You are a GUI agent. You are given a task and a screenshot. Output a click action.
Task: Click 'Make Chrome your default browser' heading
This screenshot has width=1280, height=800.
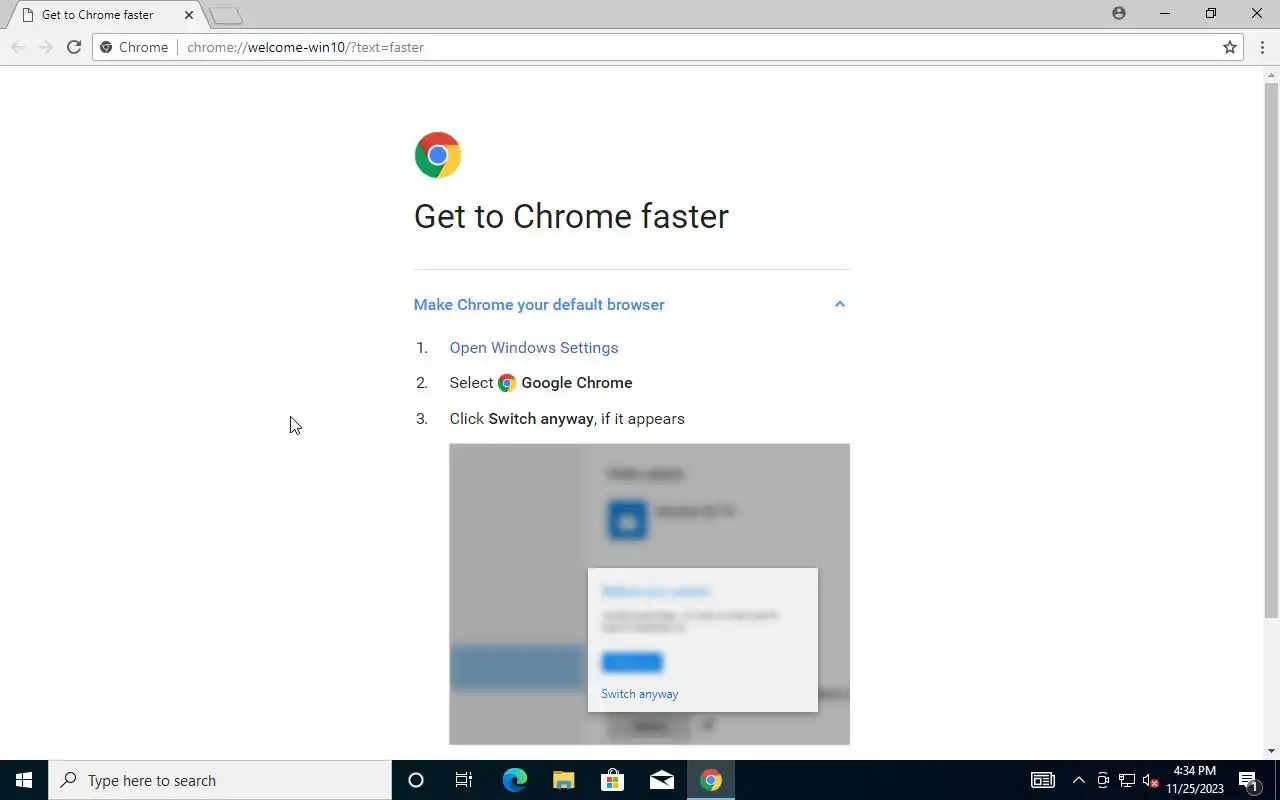(539, 304)
